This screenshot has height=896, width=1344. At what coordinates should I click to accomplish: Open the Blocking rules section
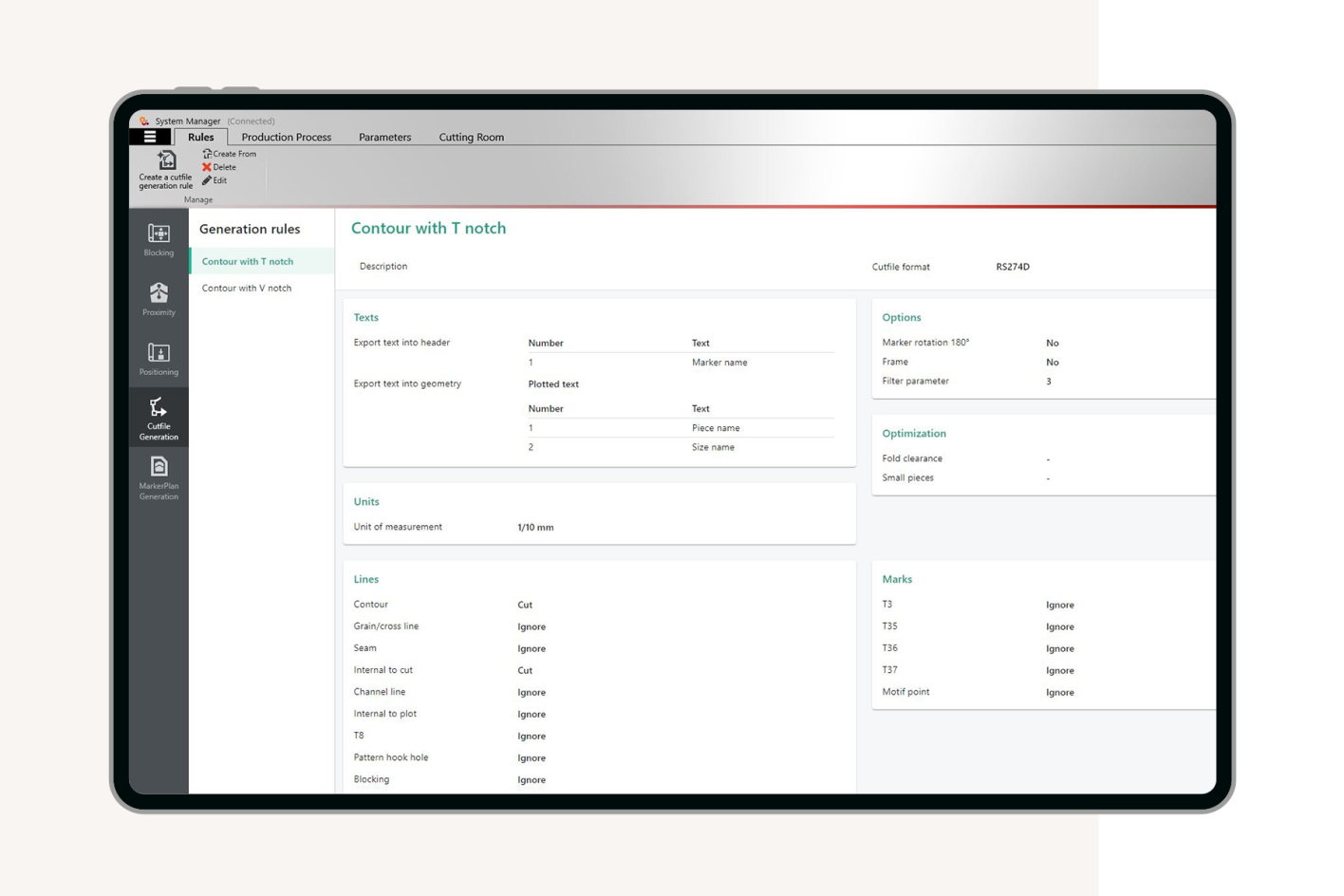[x=159, y=240]
